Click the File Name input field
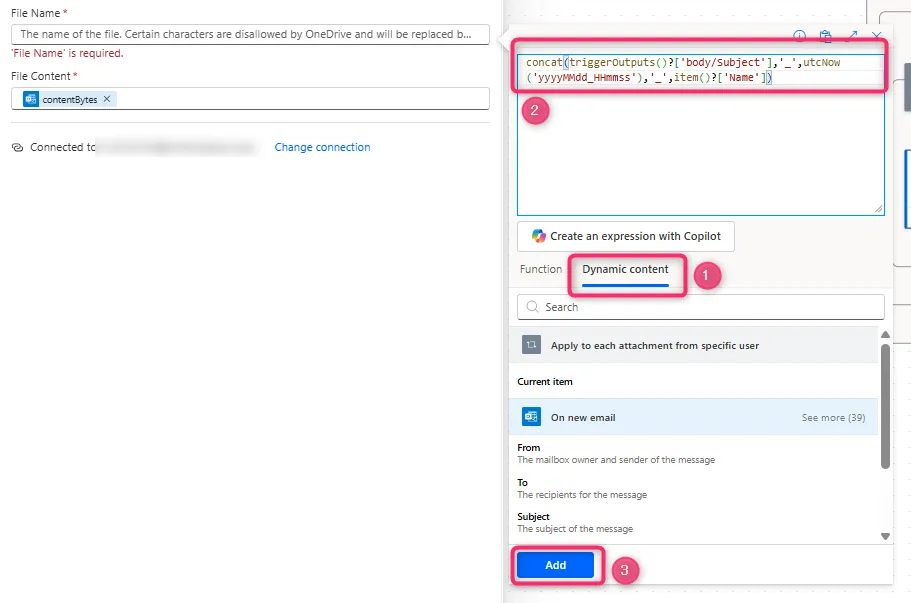Viewport: 911px width, 603px height. click(250, 34)
